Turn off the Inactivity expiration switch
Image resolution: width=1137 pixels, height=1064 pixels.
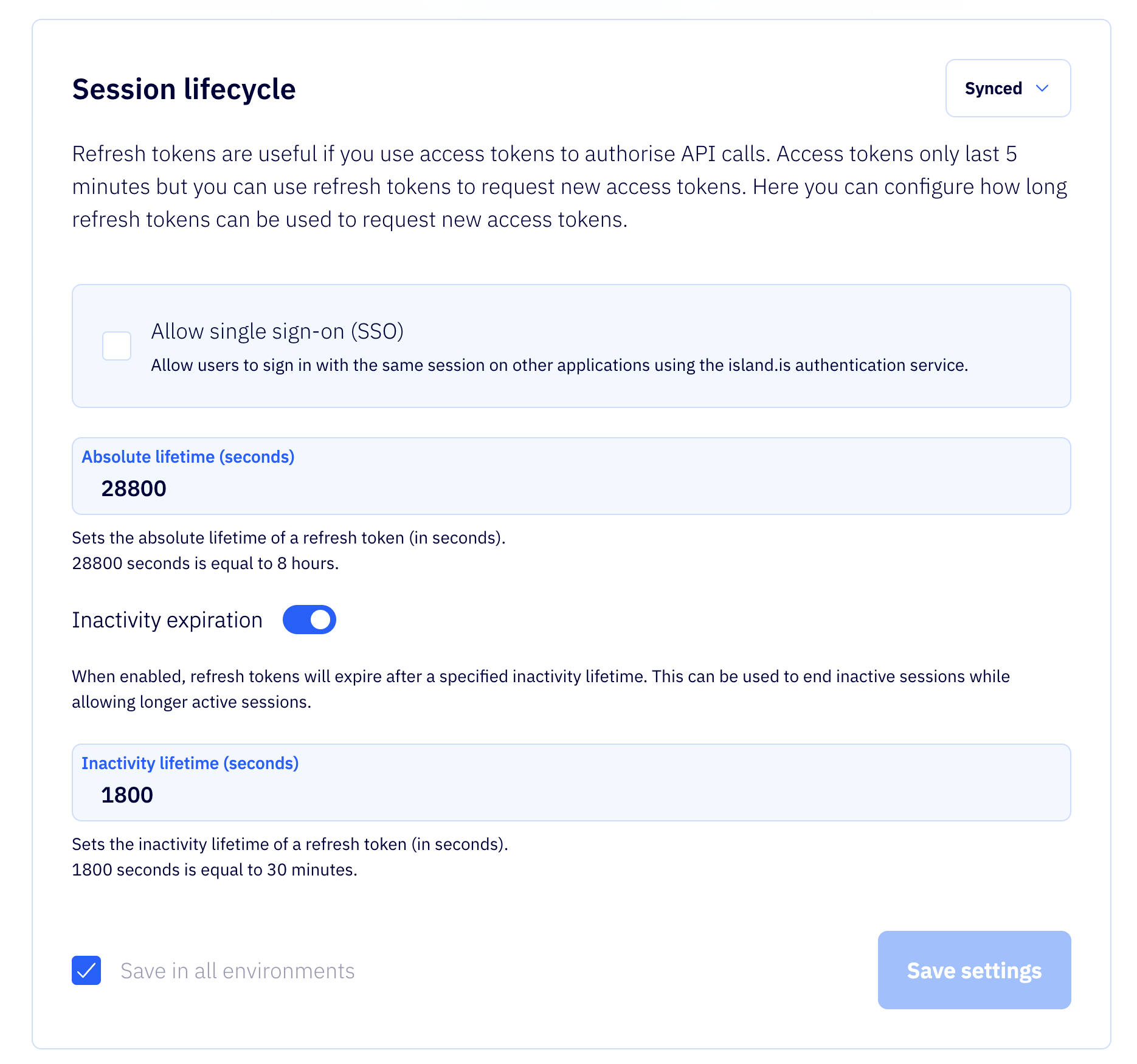pos(309,620)
